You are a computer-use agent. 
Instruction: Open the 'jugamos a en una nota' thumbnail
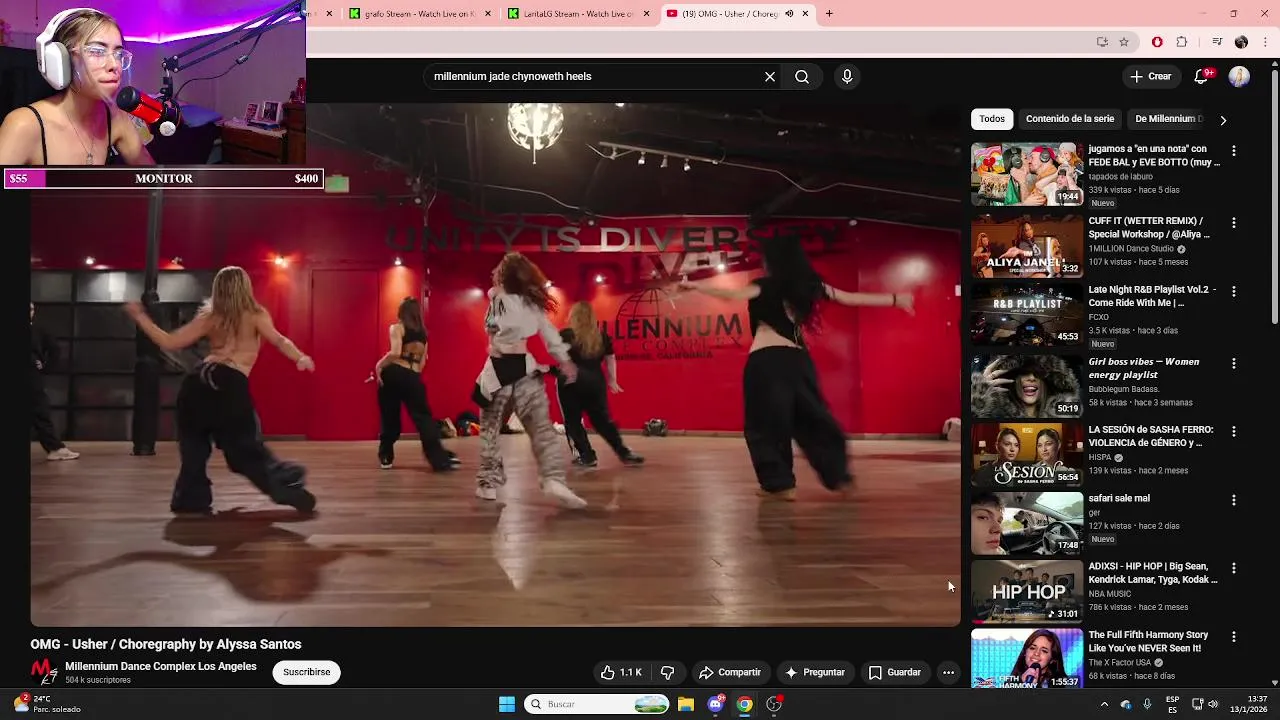[1027, 174]
